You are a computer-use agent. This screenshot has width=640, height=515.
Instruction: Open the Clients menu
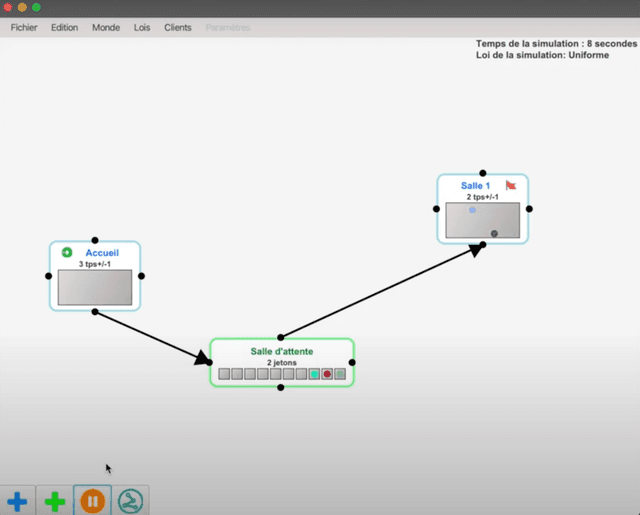(178, 27)
